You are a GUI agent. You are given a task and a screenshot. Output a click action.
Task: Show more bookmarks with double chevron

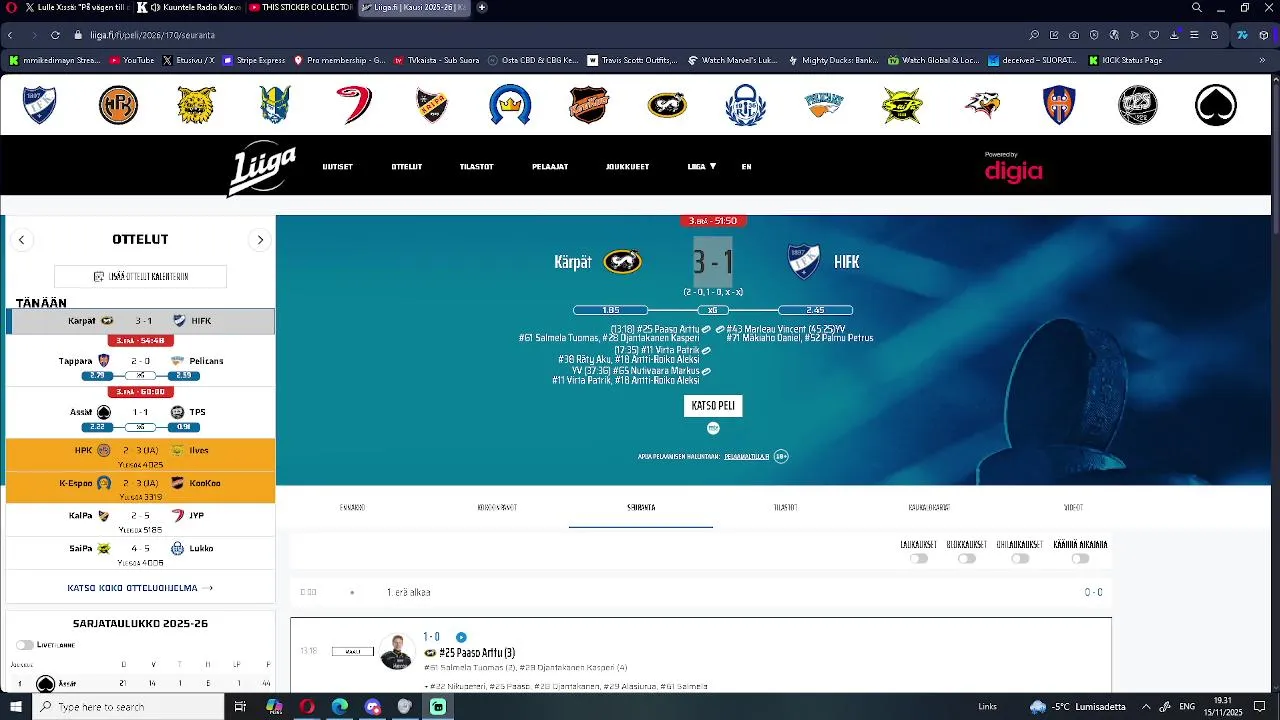(x=1262, y=60)
